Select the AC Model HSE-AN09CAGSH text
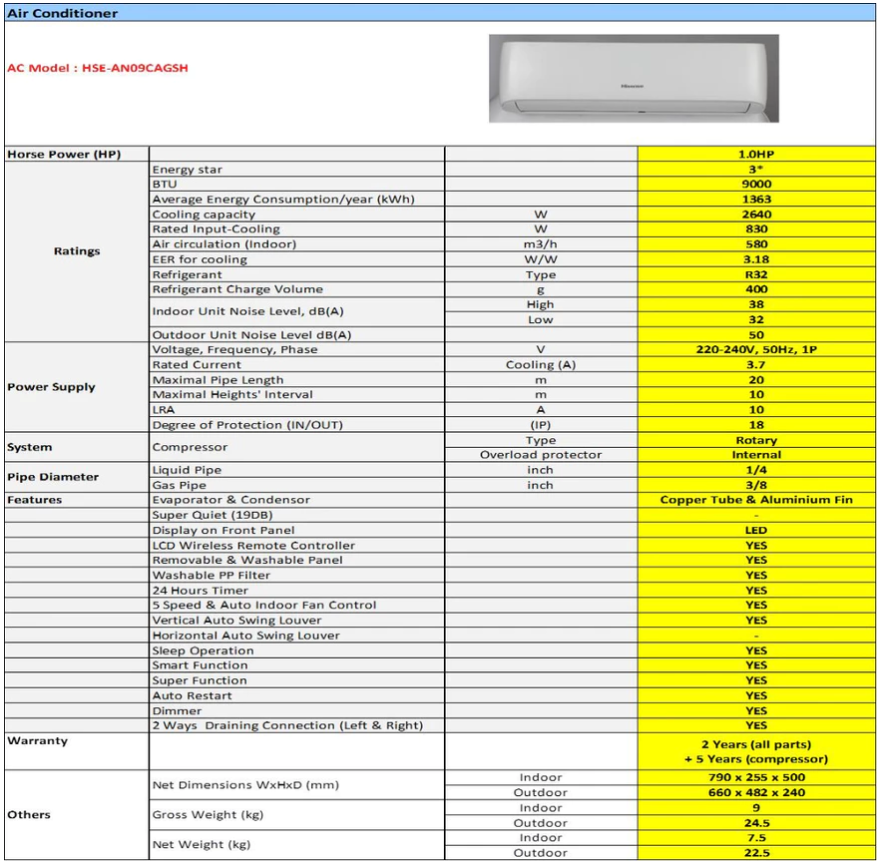Viewport: 880px width, 867px height. tap(98, 68)
